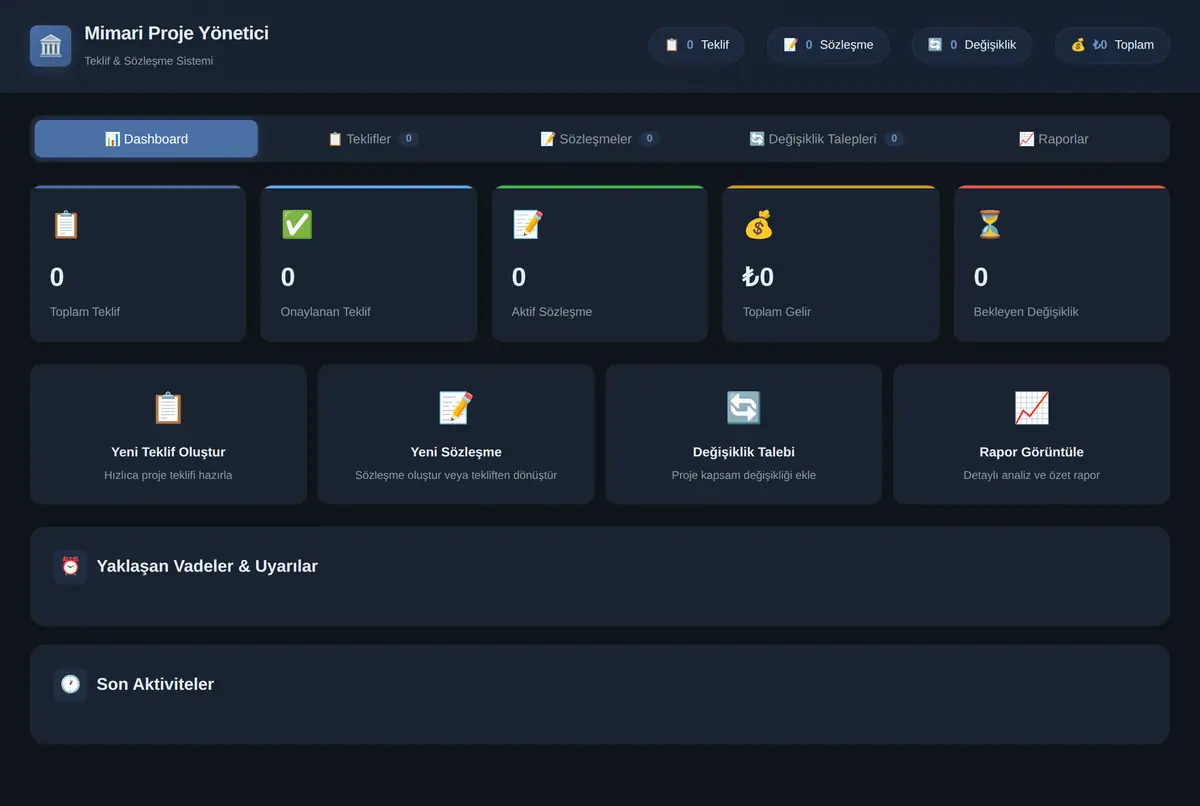1200x806 pixels.
Task: Click the Mimari Proje Yönetici title
Action: click(177, 33)
